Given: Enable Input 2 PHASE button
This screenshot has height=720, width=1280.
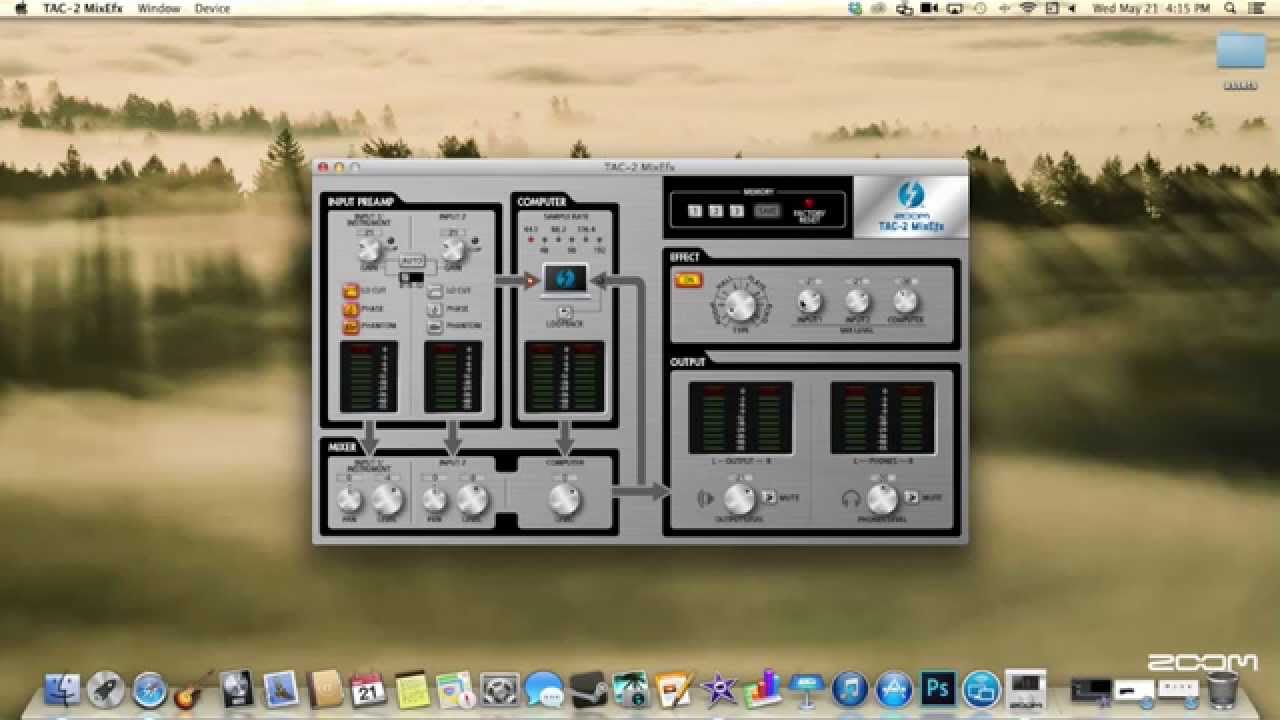Looking at the screenshot, I should coord(435,309).
